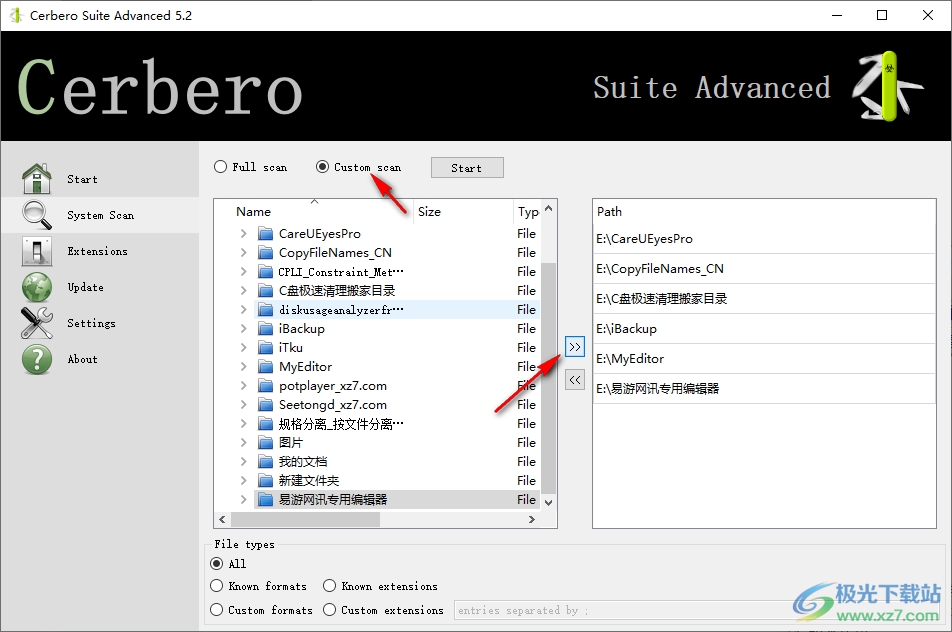Viewport: 952px width, 632px height.
Task: Select E:\CareUEyesPro in Path list
Action: pos(764,239)
